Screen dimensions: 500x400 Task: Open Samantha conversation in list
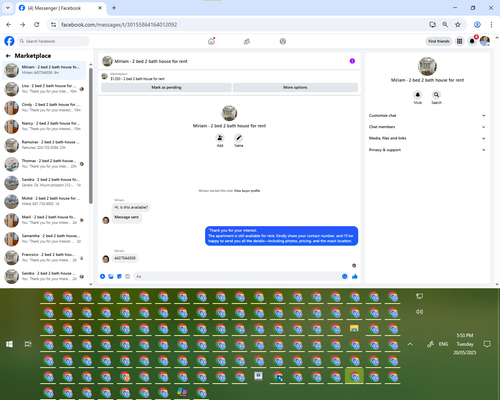tap(45, 239)
